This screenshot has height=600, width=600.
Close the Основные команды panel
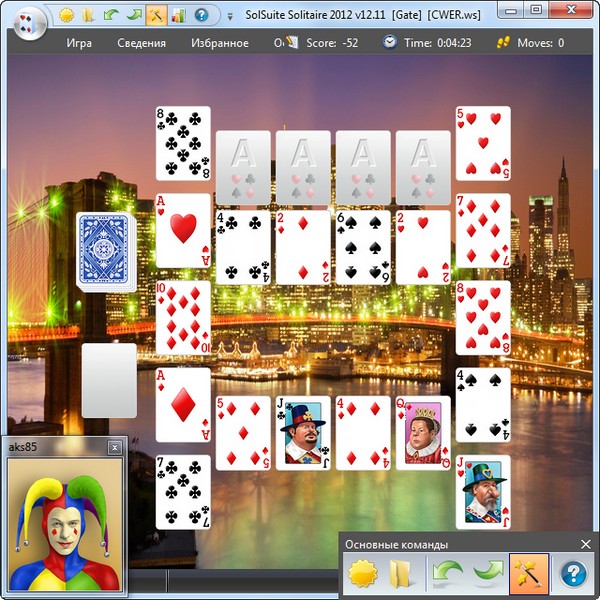tap(586, 544)
